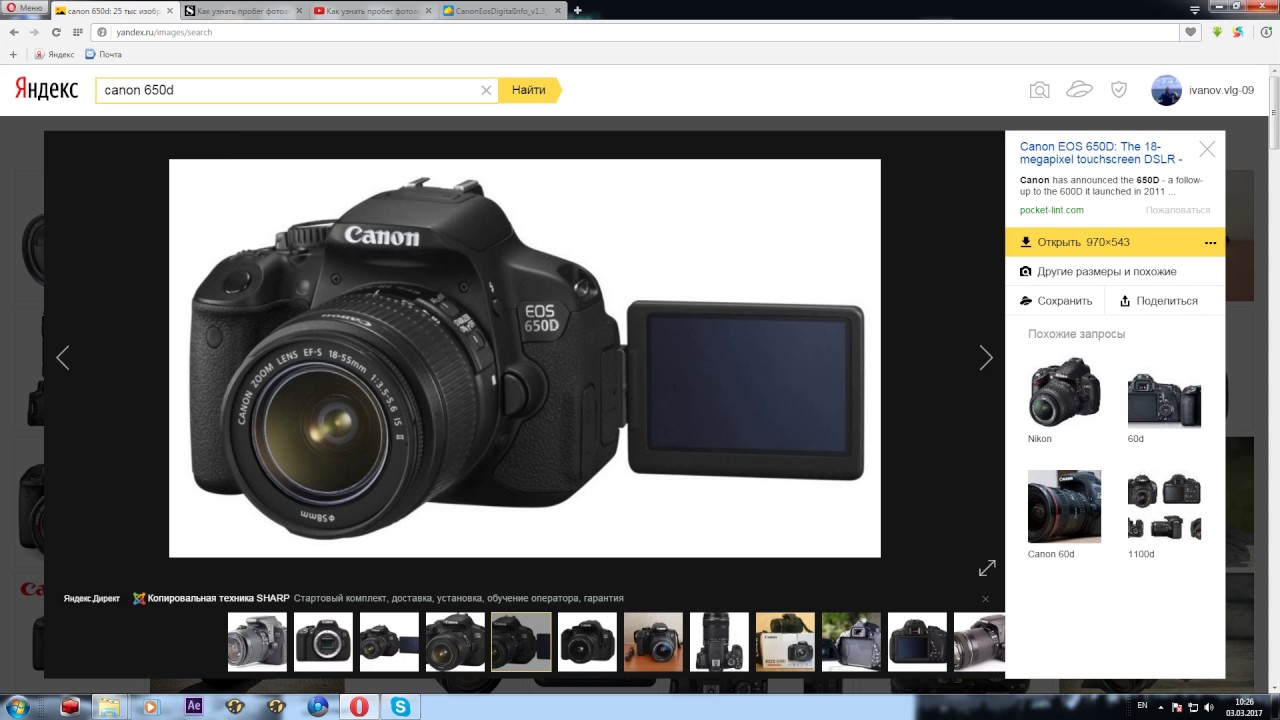The width and height of the screenshot is (1280, 720).
Task: Open the 'Canon EOS 650D: The 18-megapixel' title link
Action: 1101,152
